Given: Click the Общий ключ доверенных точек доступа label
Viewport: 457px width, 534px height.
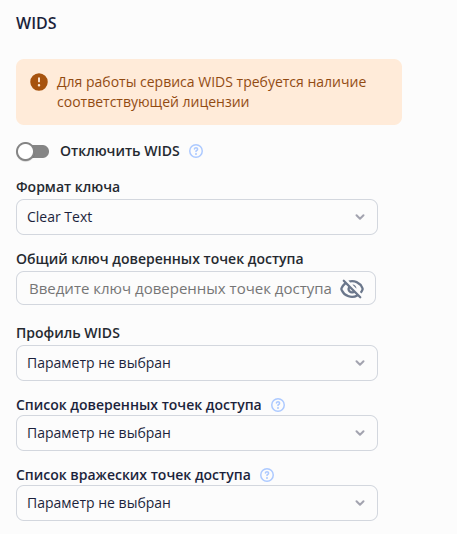Looking at the screenshot, I should click(x=160, y=259).
